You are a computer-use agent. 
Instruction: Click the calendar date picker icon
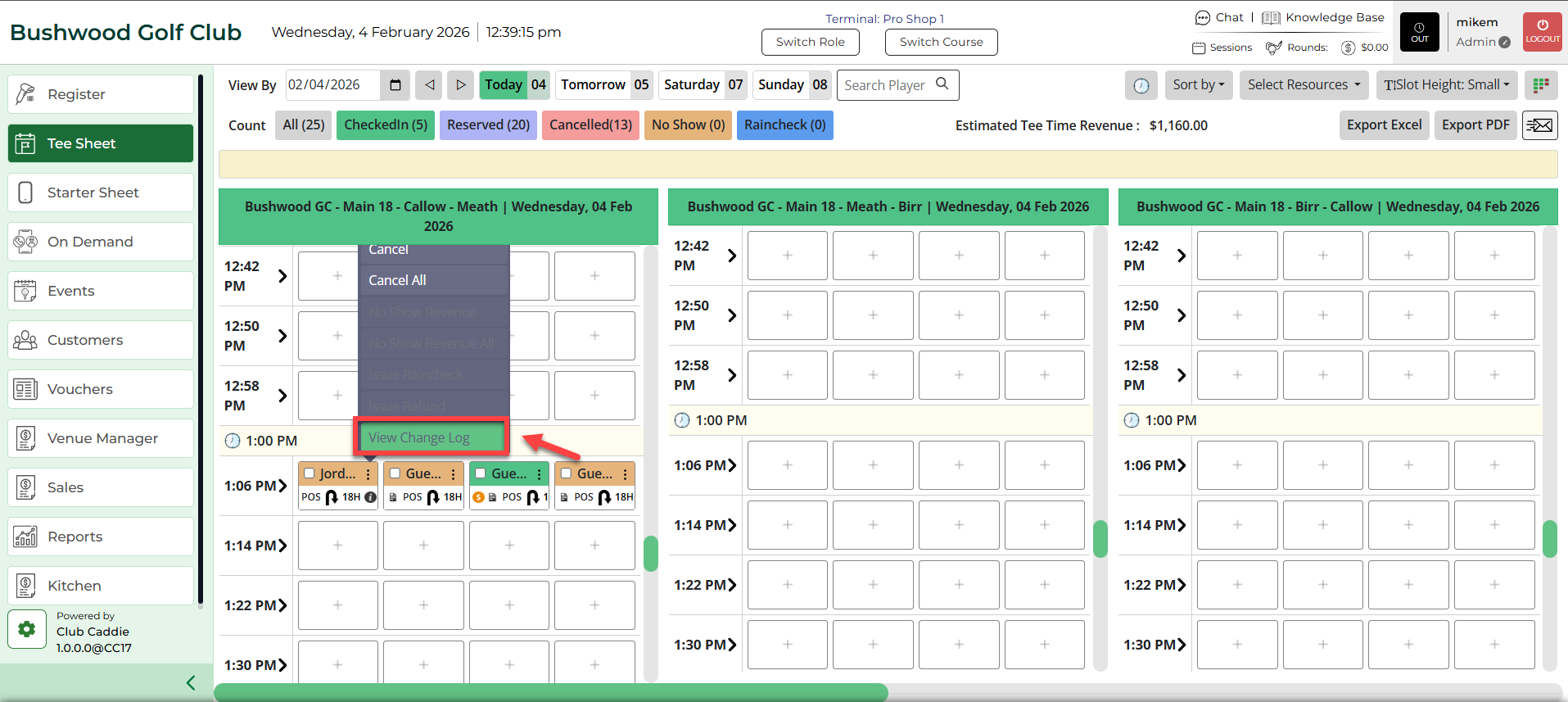coord(395,85)
